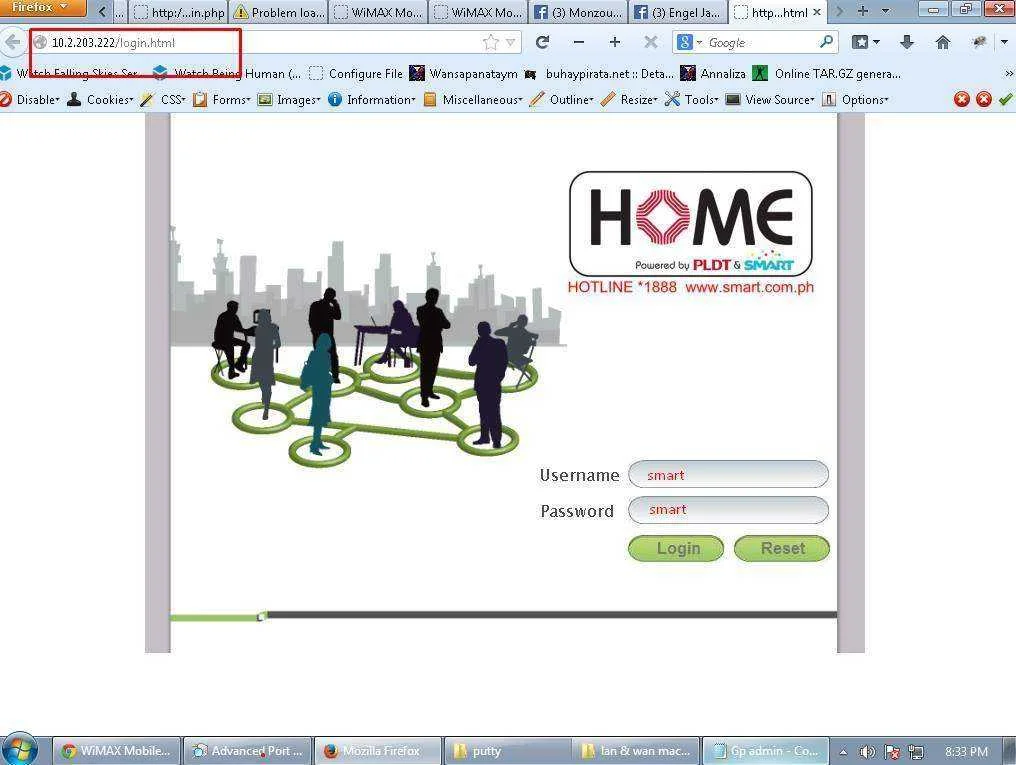This screenshot has width=1016, height=765.
Task: Open the Online TAR.GZ genera... bookmark
Action: 827,74
